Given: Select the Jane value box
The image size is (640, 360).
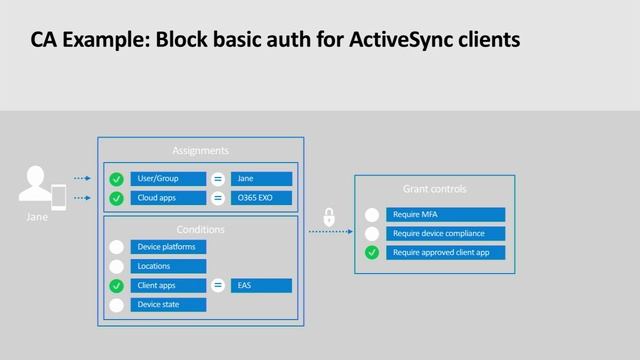Looking at the screenshot, I should (x=261, y=179).
